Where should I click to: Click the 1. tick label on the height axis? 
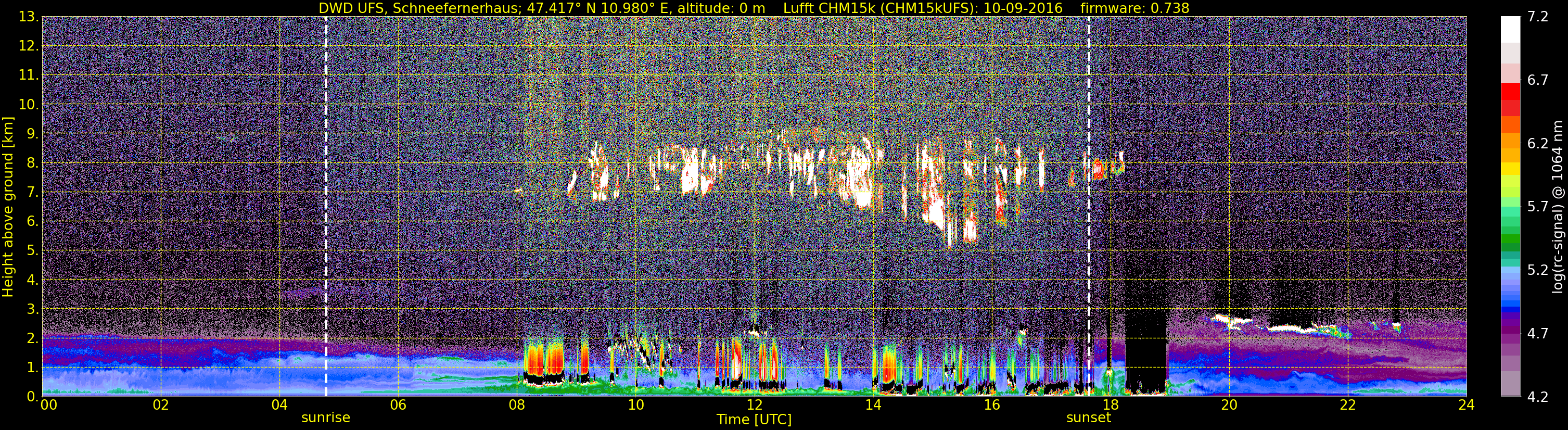(x=32, y=368)
